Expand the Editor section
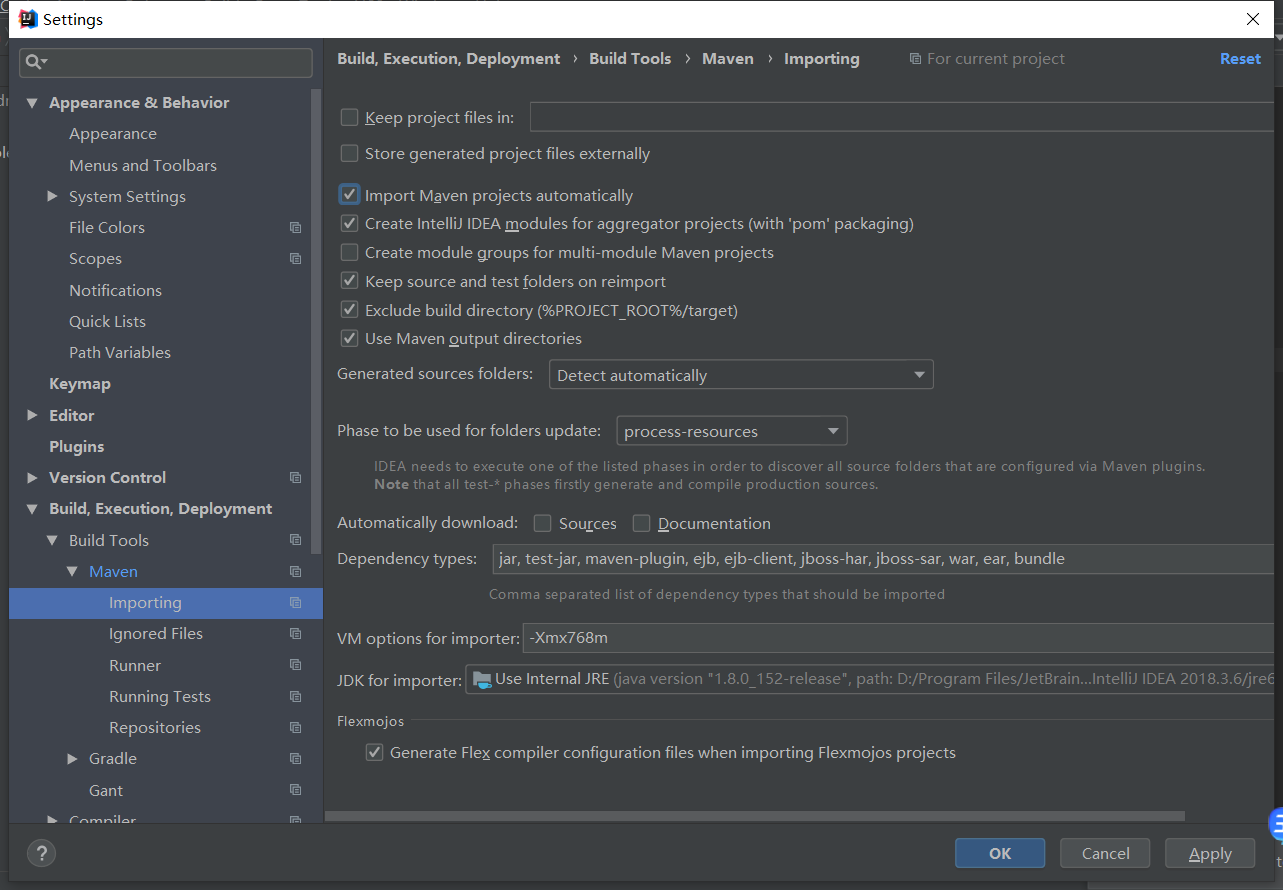The image size is (1283, 890). [32, 415]
